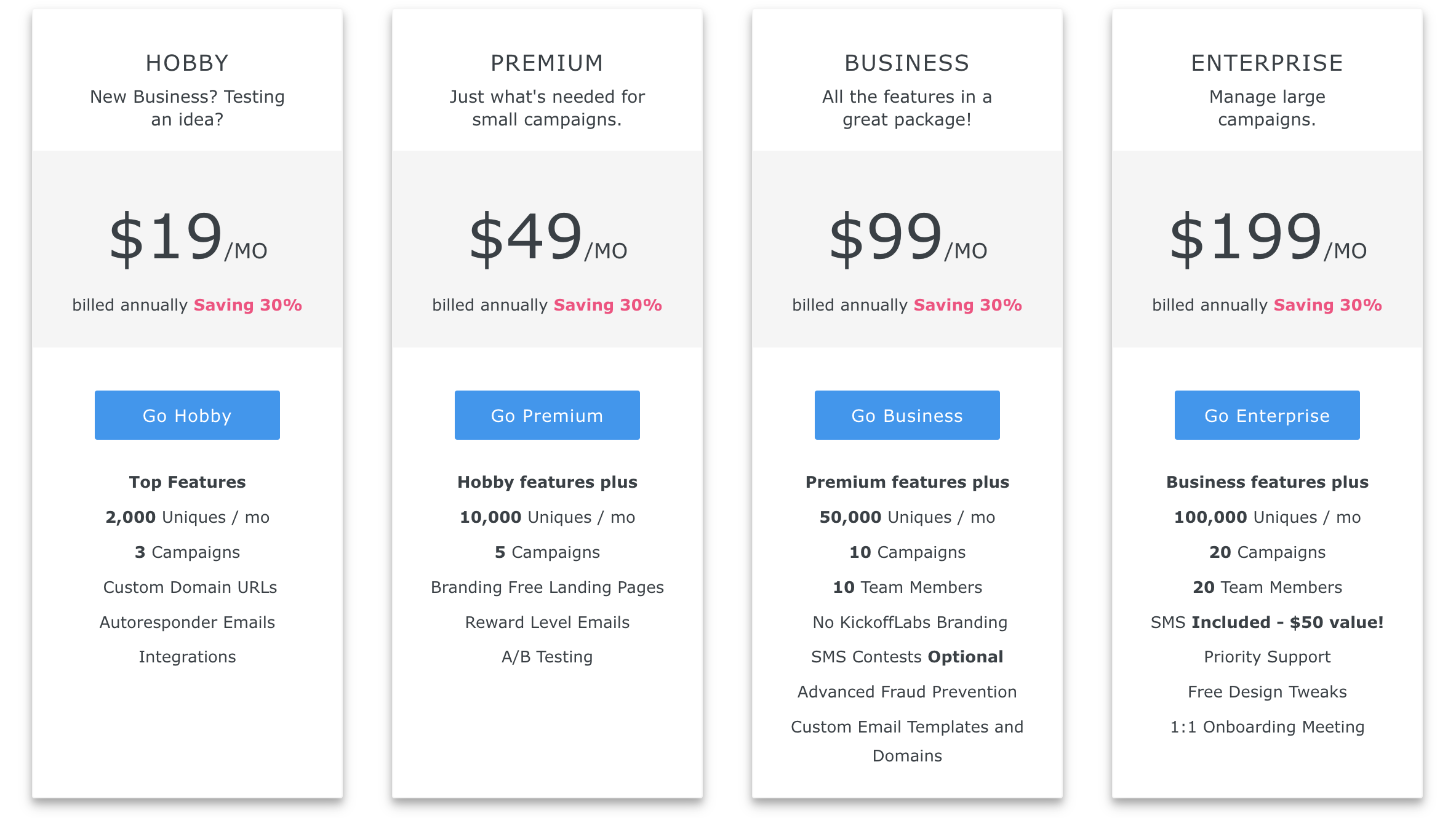This screenshot has width=1456, height=818.
Task: Click the HOBBY plan heading
Action: 187,63
